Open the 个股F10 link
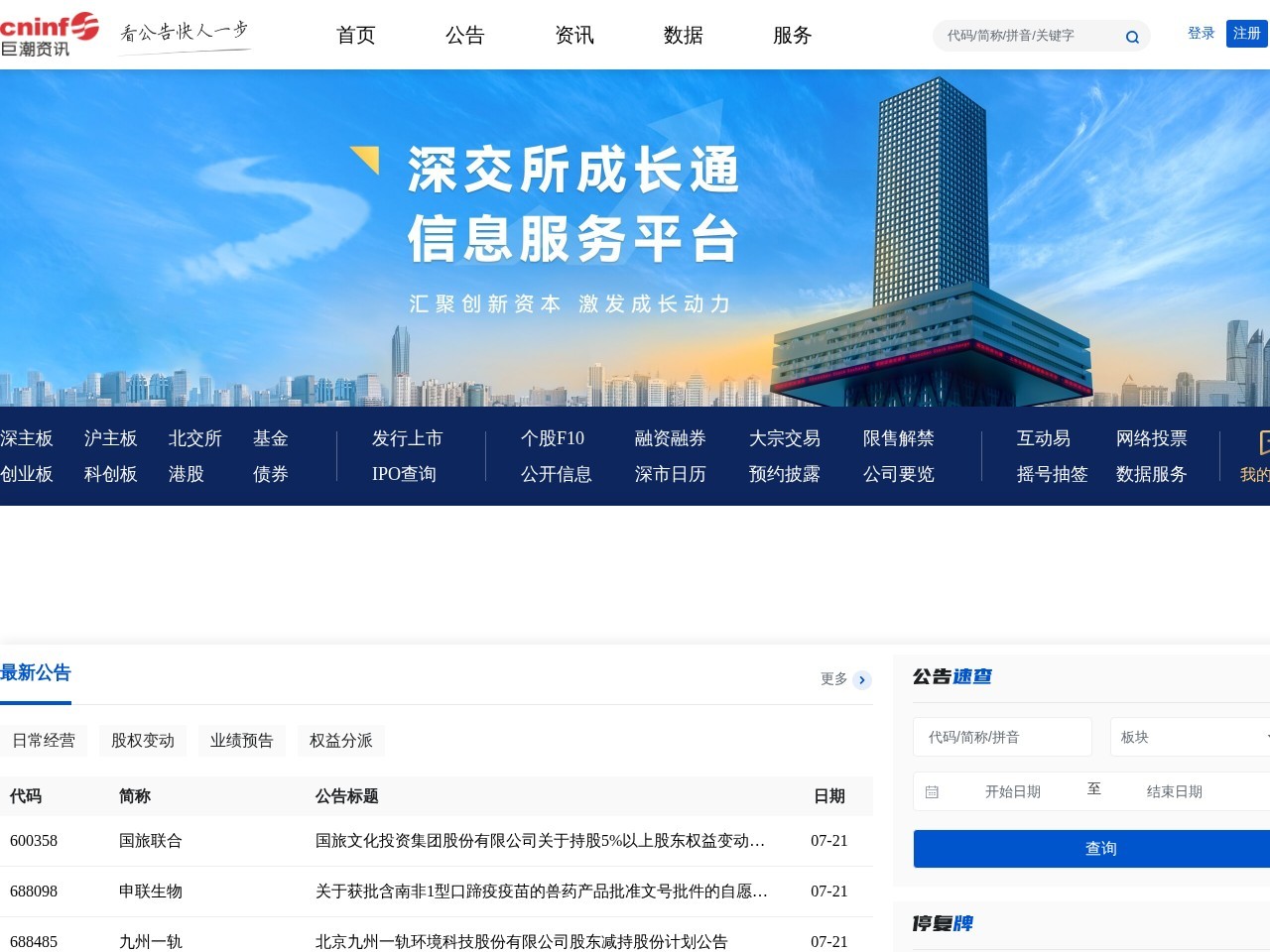 click(x=553, y=438)
